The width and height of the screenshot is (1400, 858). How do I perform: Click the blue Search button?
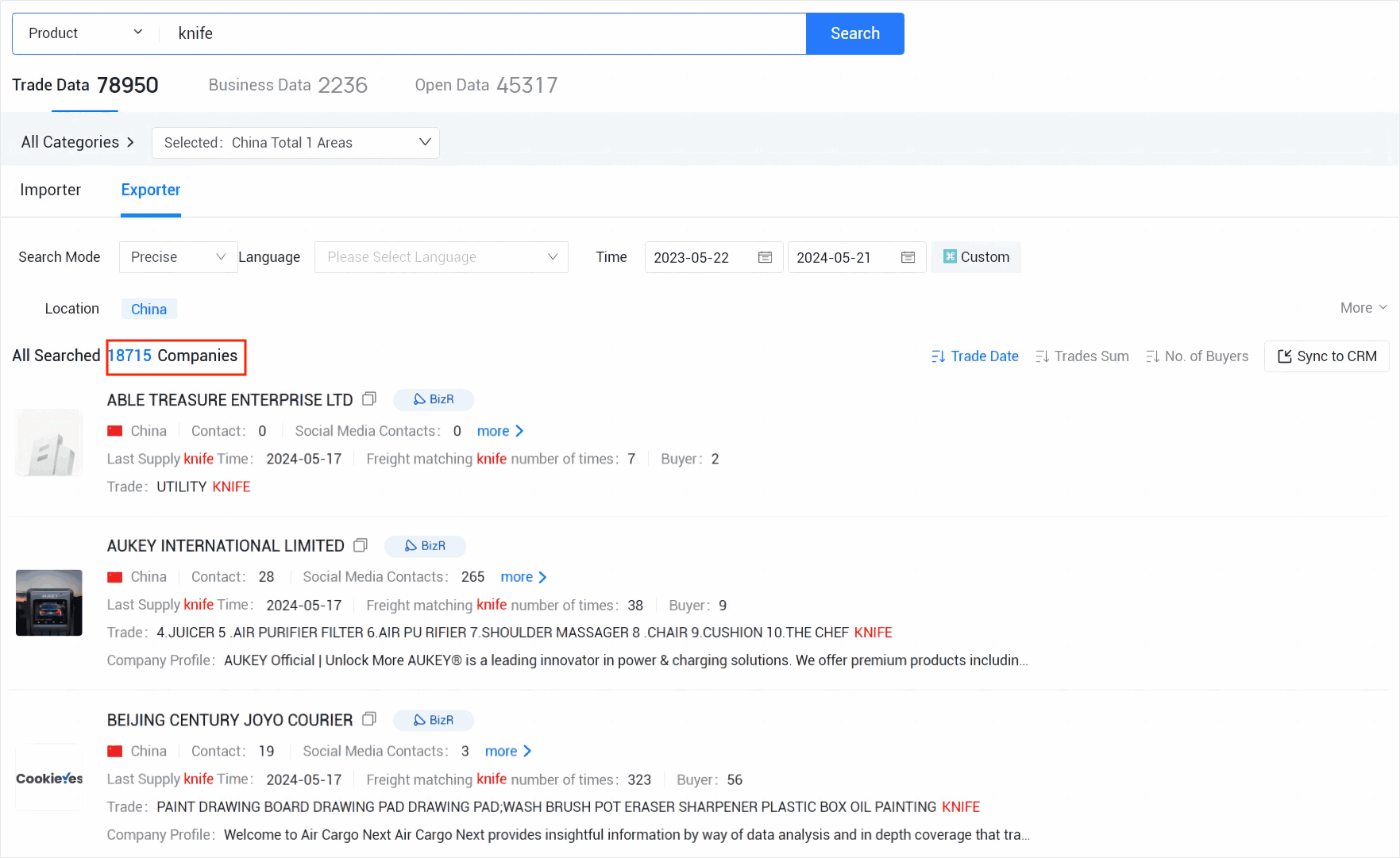tap(855, 33)
